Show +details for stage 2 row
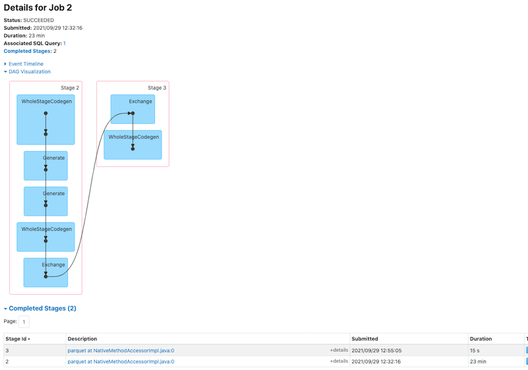Viewport: 528px width, 370px height. (x=339, y=362)
